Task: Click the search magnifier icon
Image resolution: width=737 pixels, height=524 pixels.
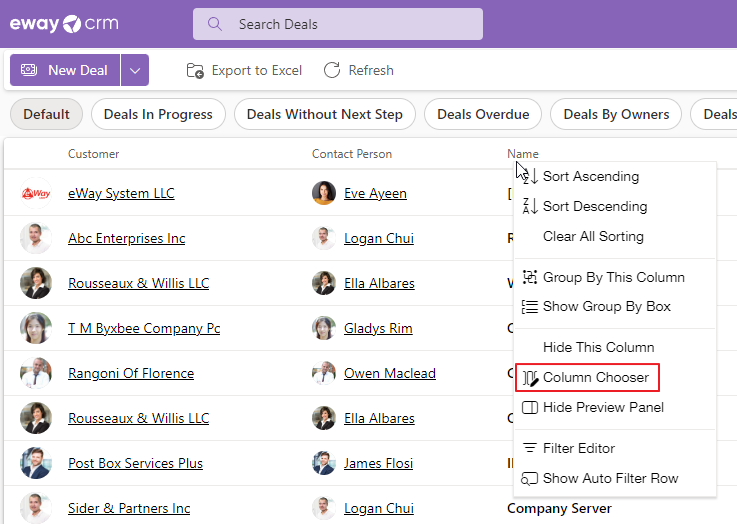Action: [215, 24]
